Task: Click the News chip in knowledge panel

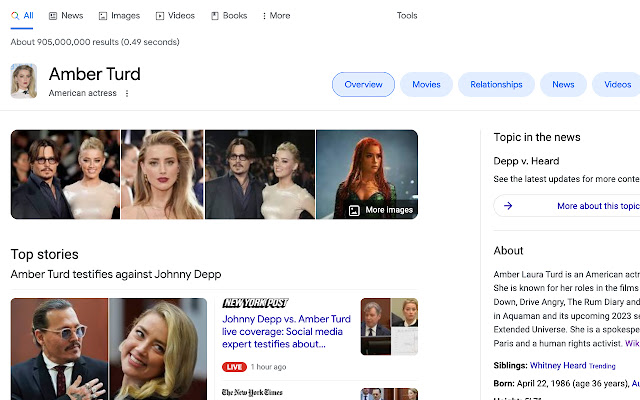Action: [563, 85]
